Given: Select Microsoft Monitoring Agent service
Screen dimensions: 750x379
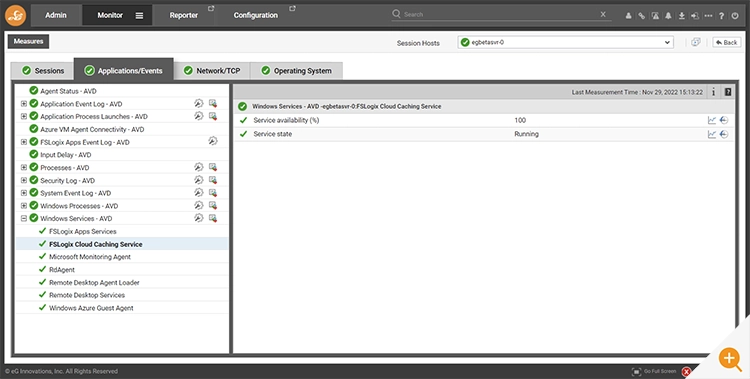Looking at the screenshot, I should pos(90,257).
